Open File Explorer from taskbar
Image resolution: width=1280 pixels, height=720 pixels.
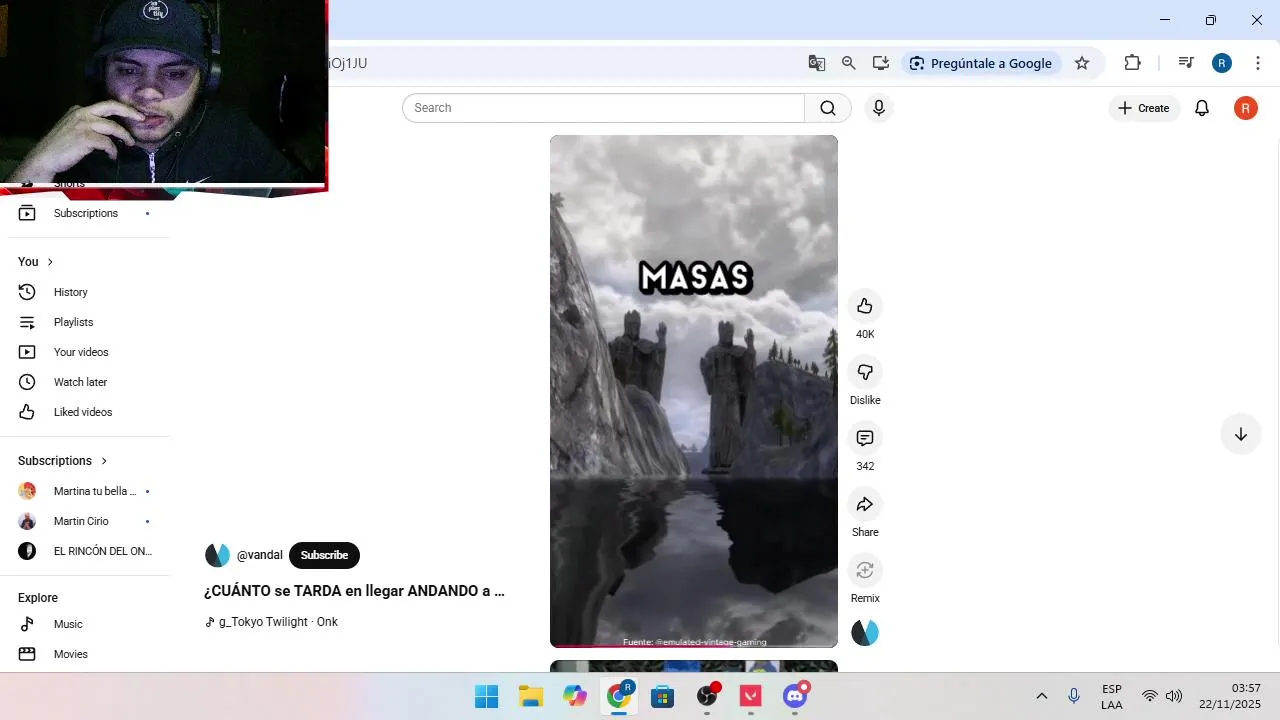click(531, 696)
